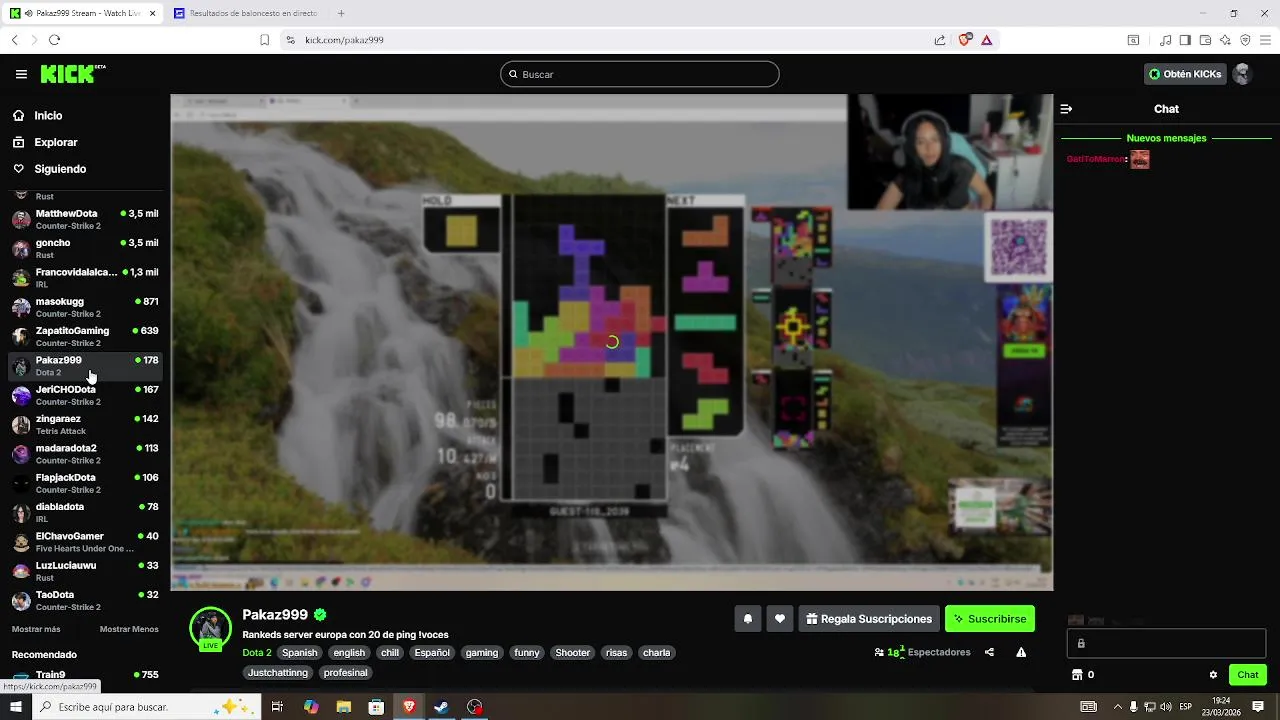
Task: Open zingaraez Tetris Attack channel
Action: tap(84, 424)
